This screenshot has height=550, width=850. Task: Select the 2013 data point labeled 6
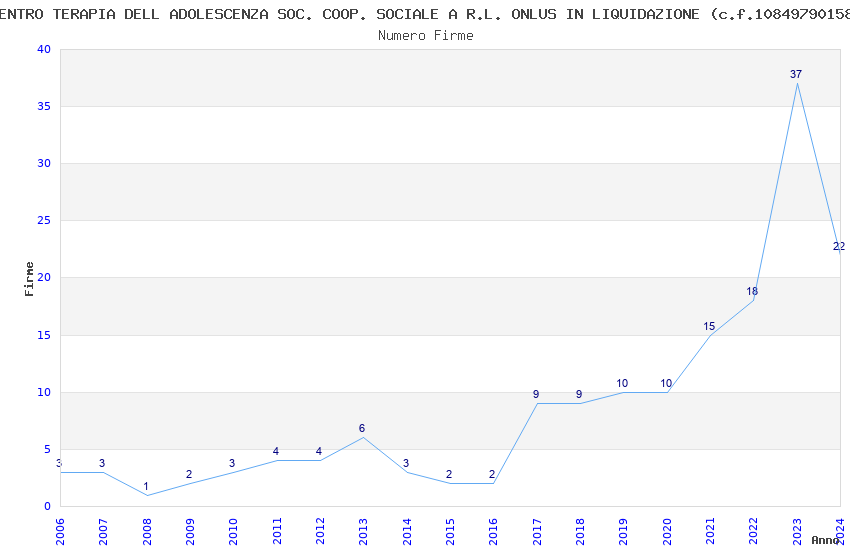click(x=363, y=438)
